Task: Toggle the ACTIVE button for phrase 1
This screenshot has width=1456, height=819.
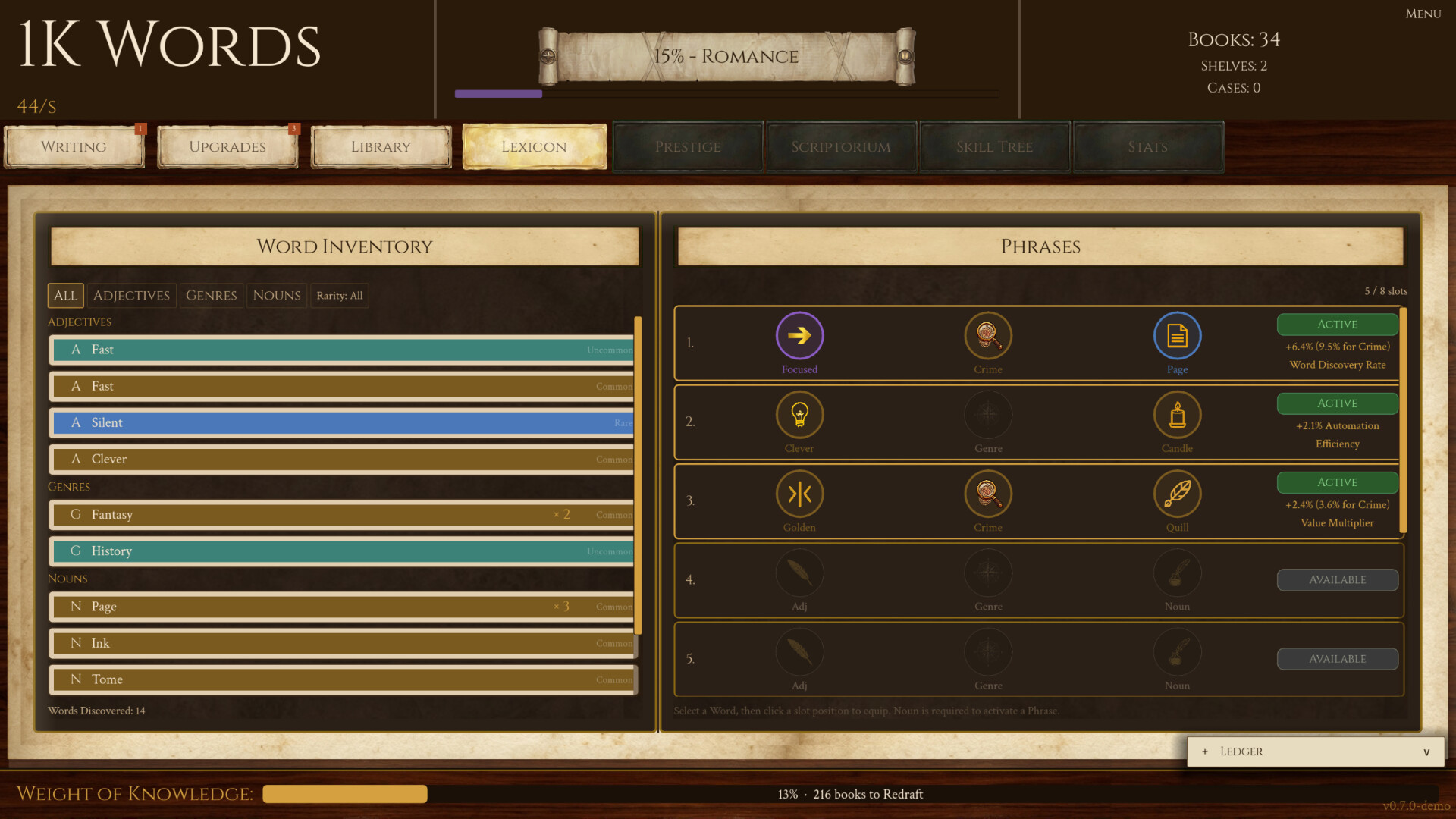Action: [x=1337, y=325]
